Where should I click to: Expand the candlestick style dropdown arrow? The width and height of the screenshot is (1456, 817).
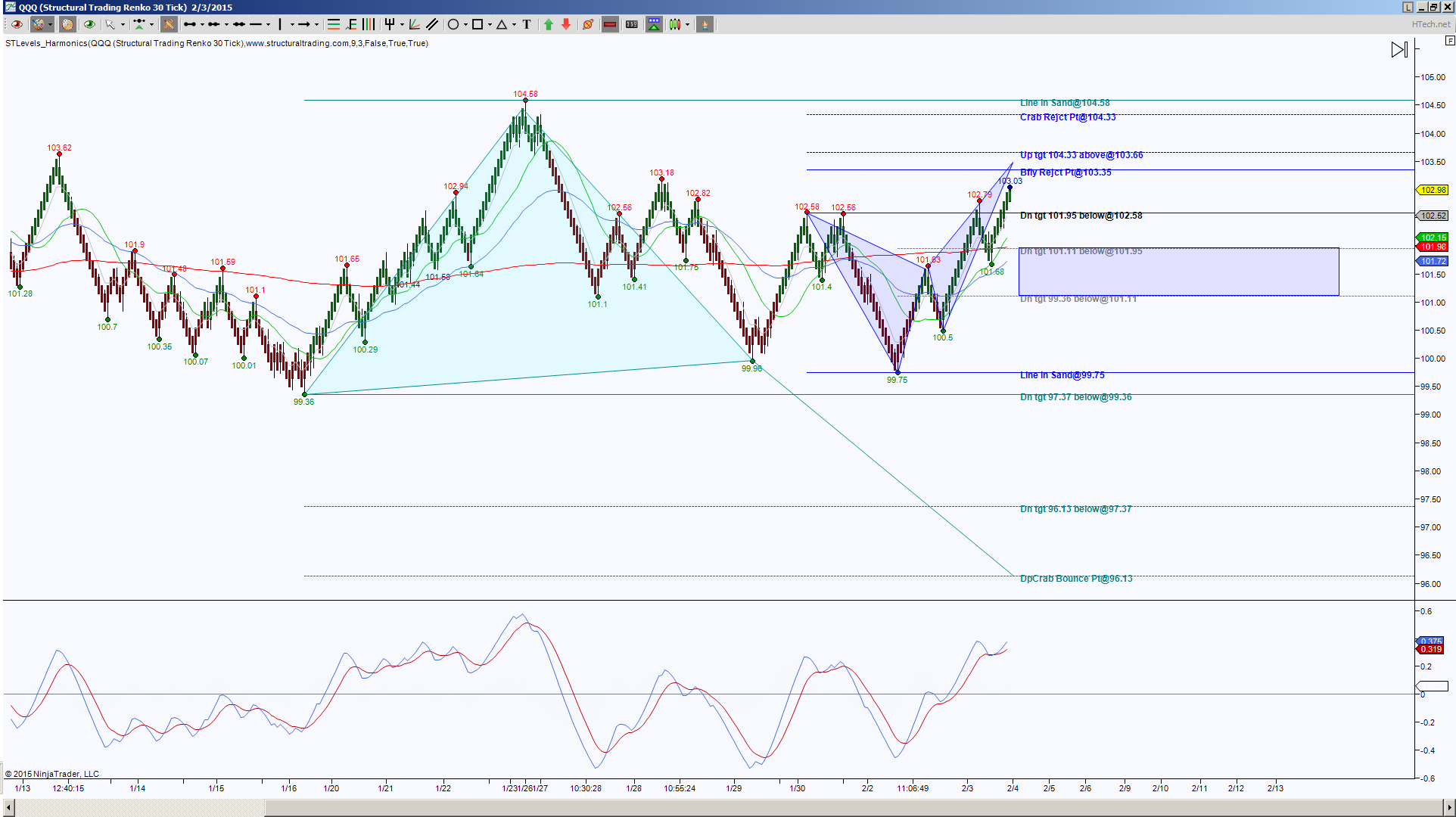687,24
